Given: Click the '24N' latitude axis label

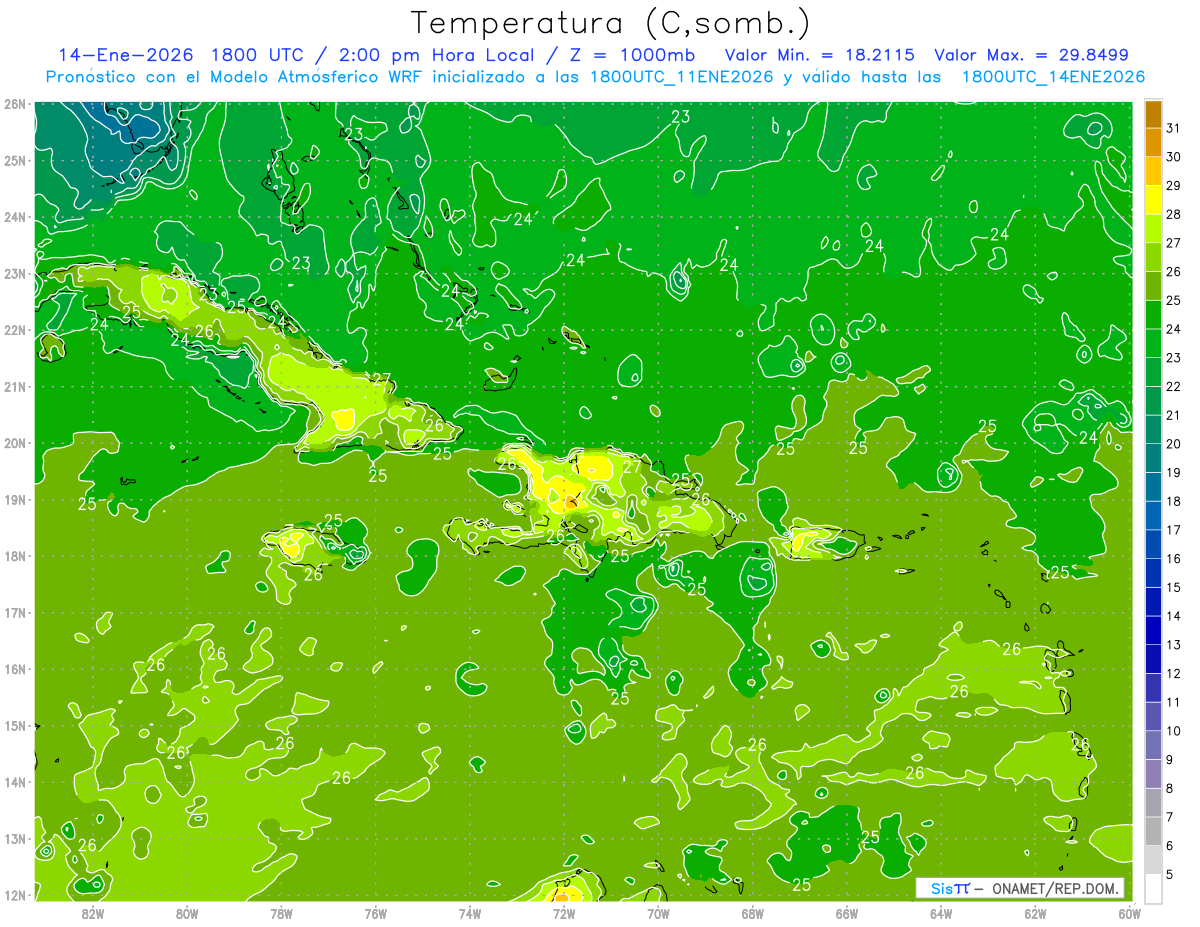Looking at the screenshot, I should point(14,217).
